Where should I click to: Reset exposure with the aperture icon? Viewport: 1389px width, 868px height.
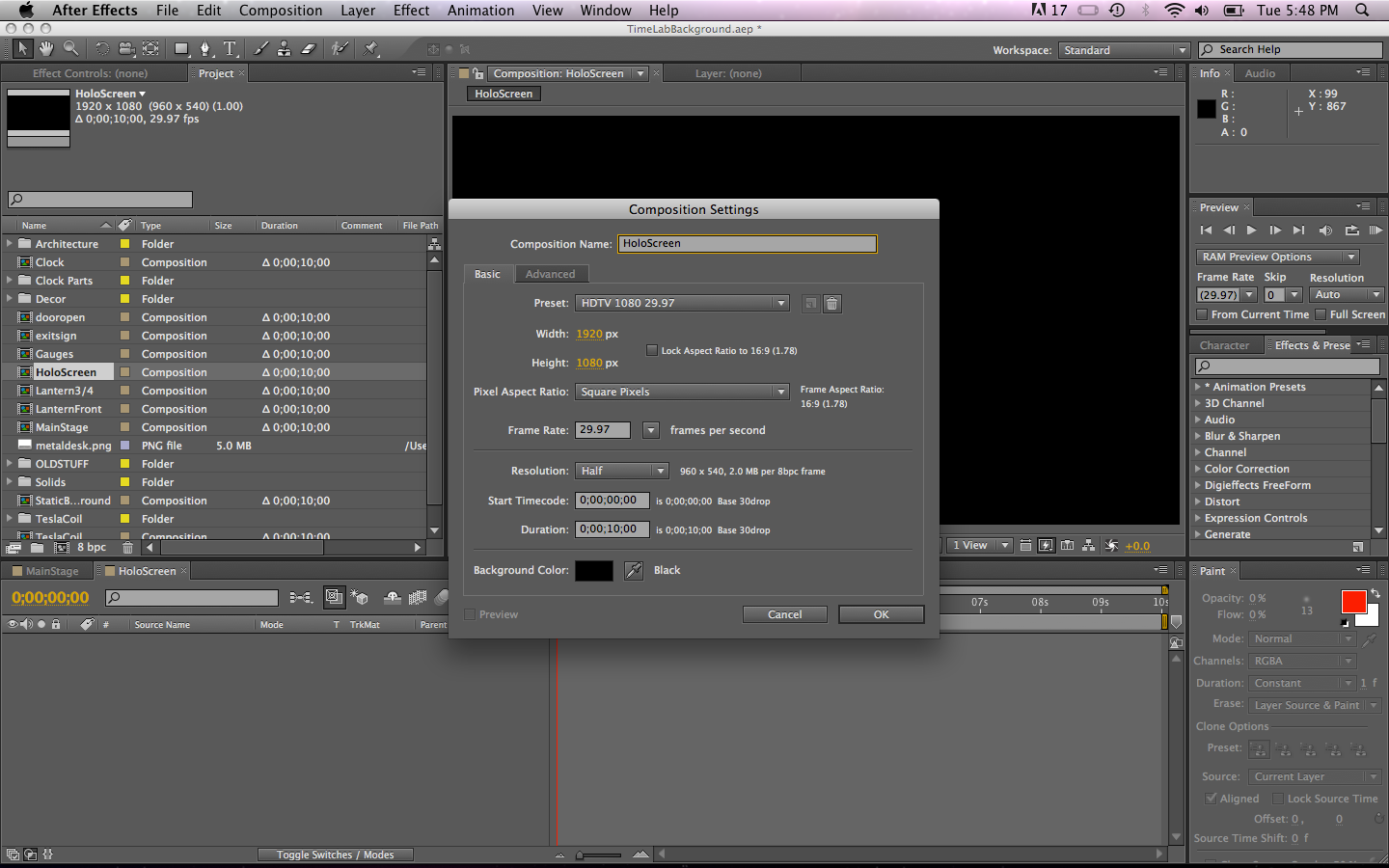pyautogui.click(x=1112, y=546)
